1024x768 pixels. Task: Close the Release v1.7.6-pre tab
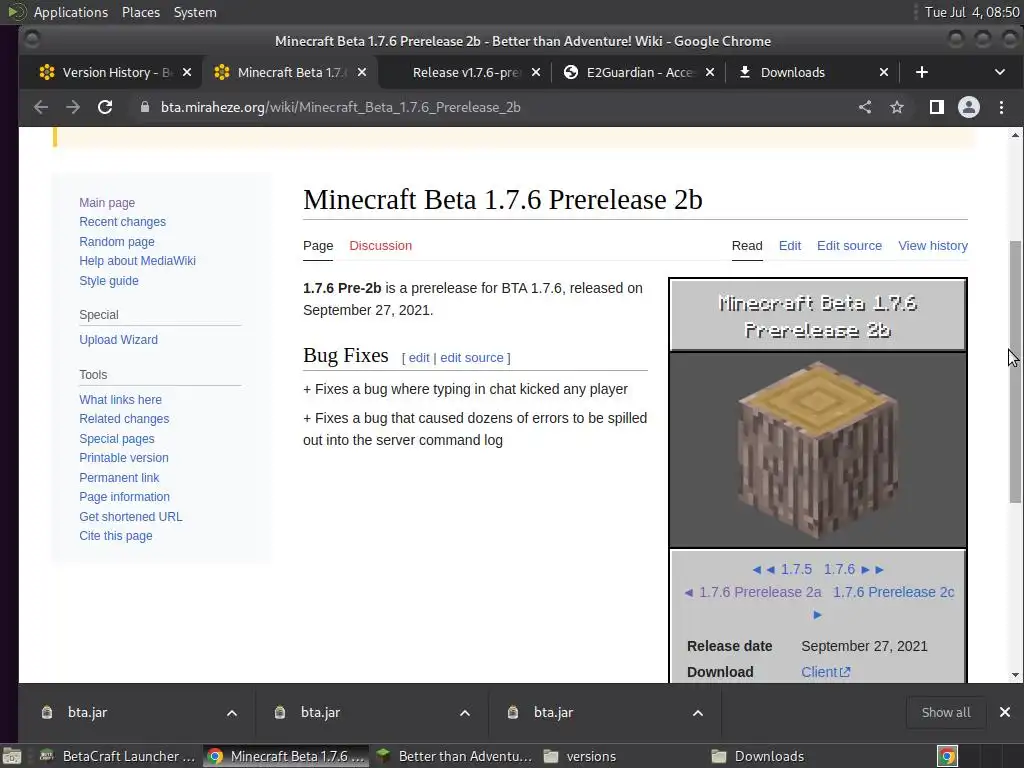click(x=536, y=72)
